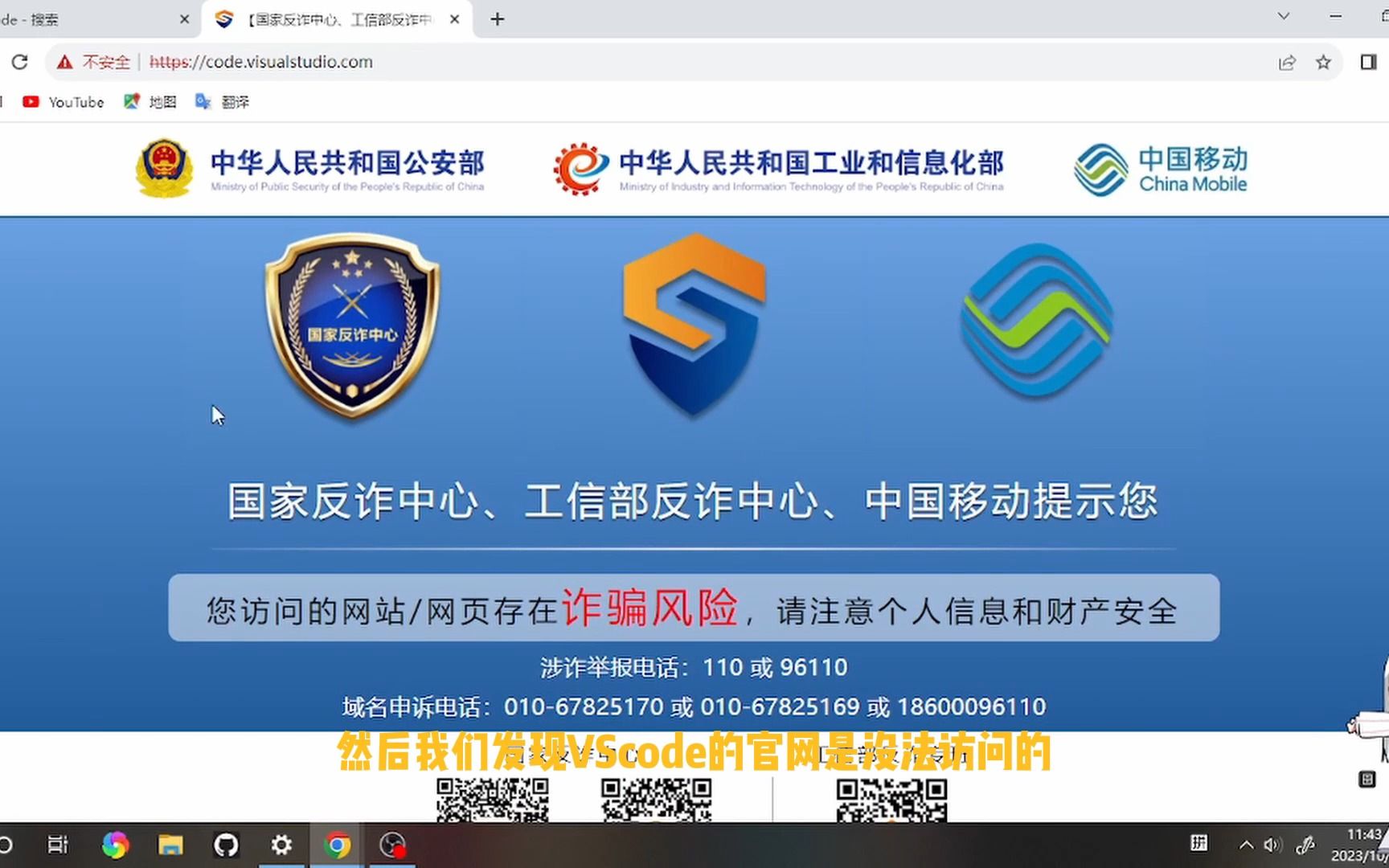Image resolution: width=1389 pixels, height=868 pixels.
Task: Reload the current page
Action: [x=19, y=62]
